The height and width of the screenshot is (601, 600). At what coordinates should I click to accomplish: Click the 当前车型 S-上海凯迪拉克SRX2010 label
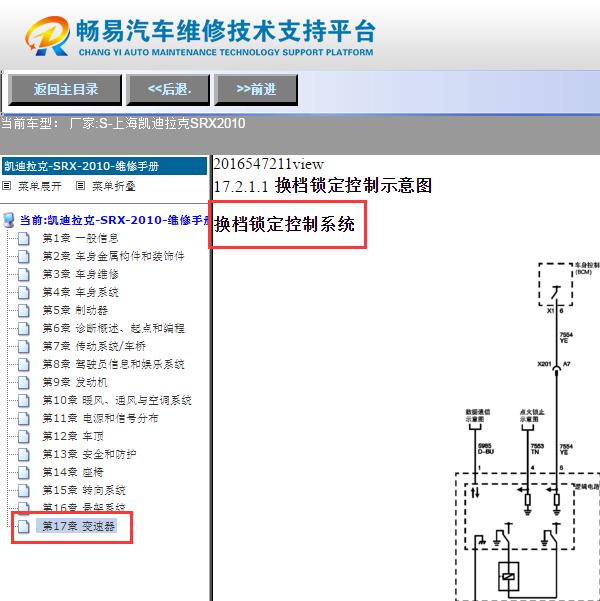(x=123, y=123)
